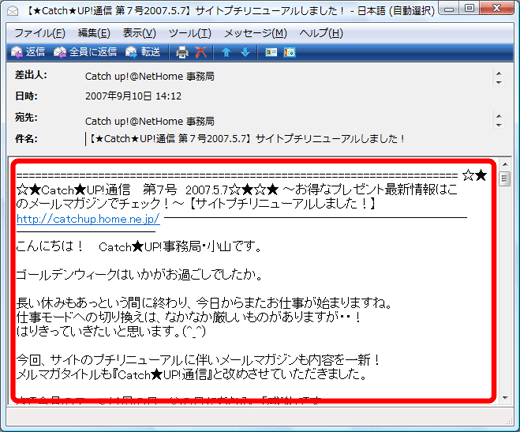Open the ツール(T) menu
This screenshot has width=520, height=432.
(190, 33)
